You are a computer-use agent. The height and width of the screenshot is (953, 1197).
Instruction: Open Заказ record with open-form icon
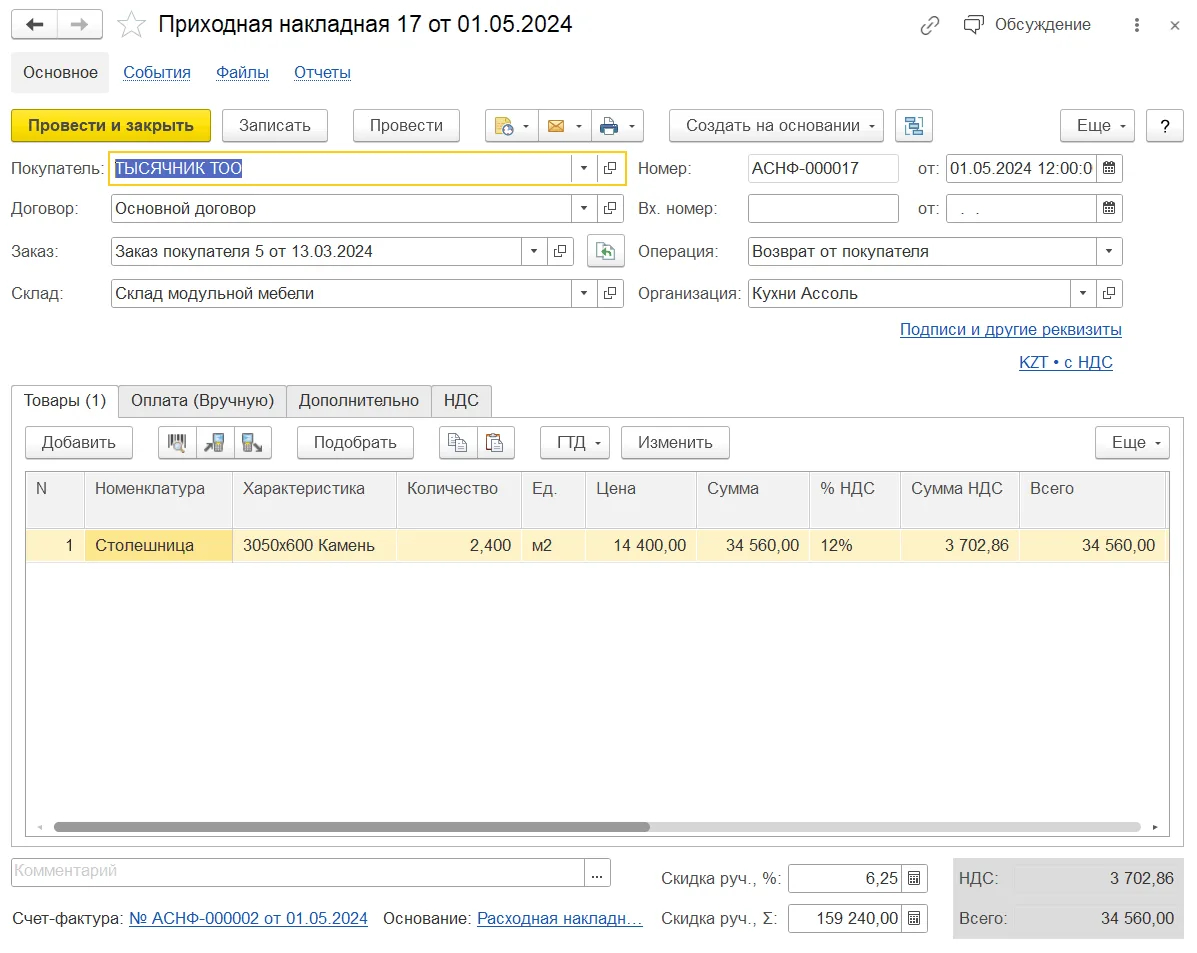[x=560, y=251]
